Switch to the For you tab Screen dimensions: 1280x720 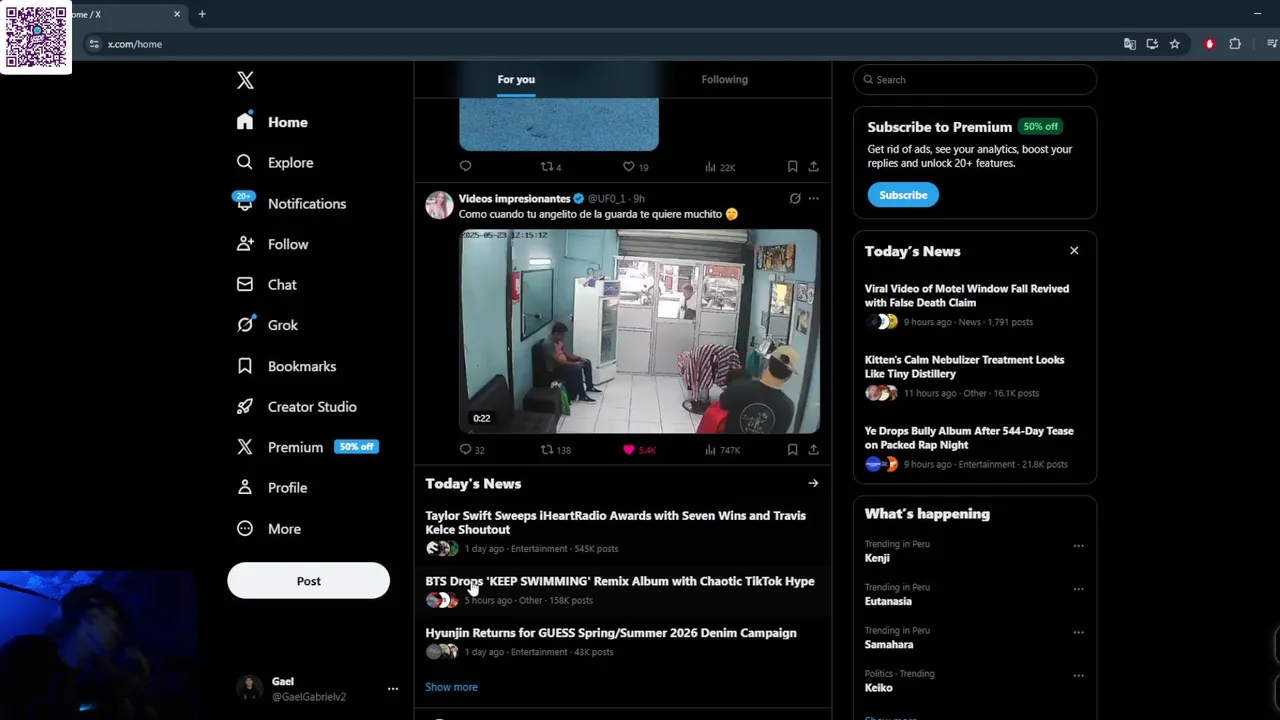tap(516, 79)
